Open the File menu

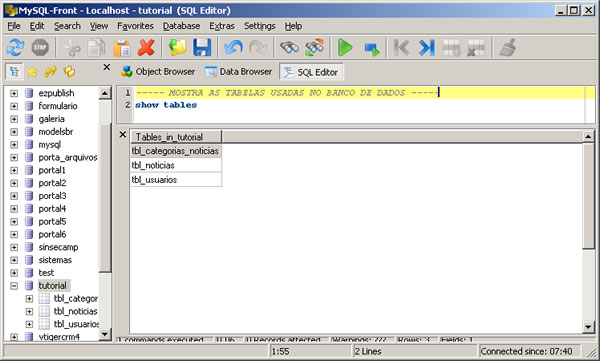pos(14,26)
